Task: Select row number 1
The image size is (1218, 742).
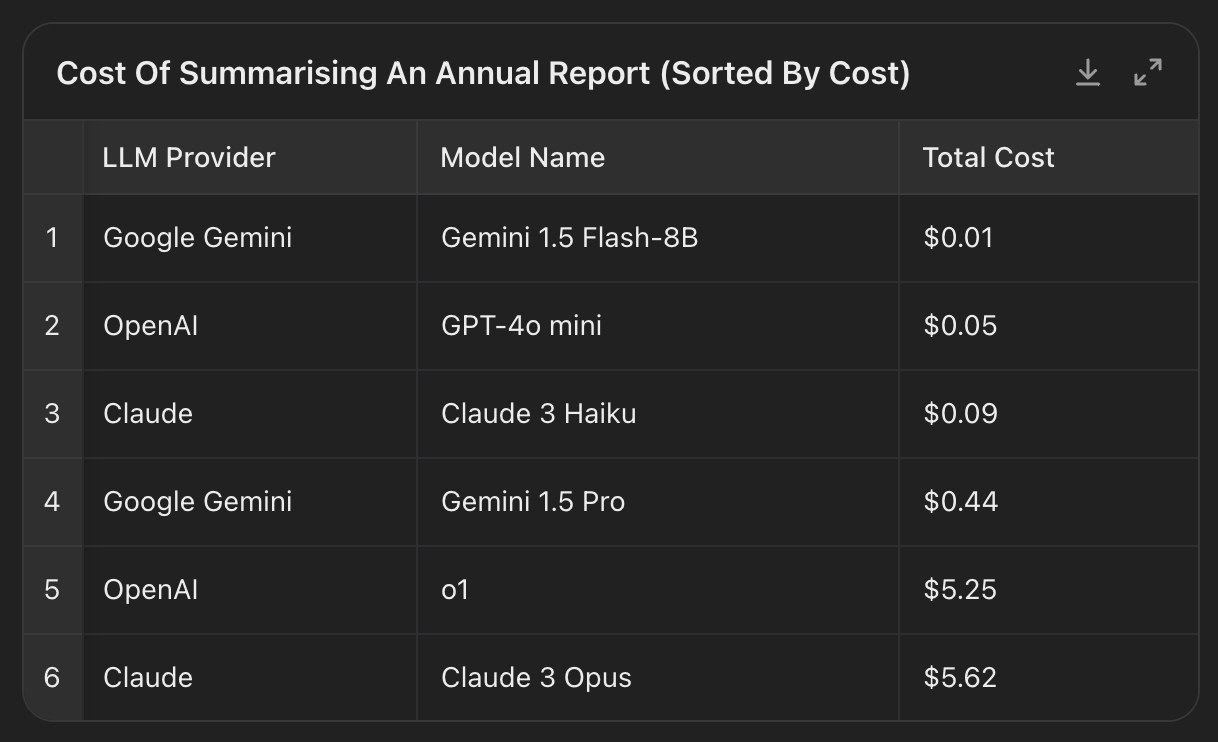Action: click(x=52, y=238)
